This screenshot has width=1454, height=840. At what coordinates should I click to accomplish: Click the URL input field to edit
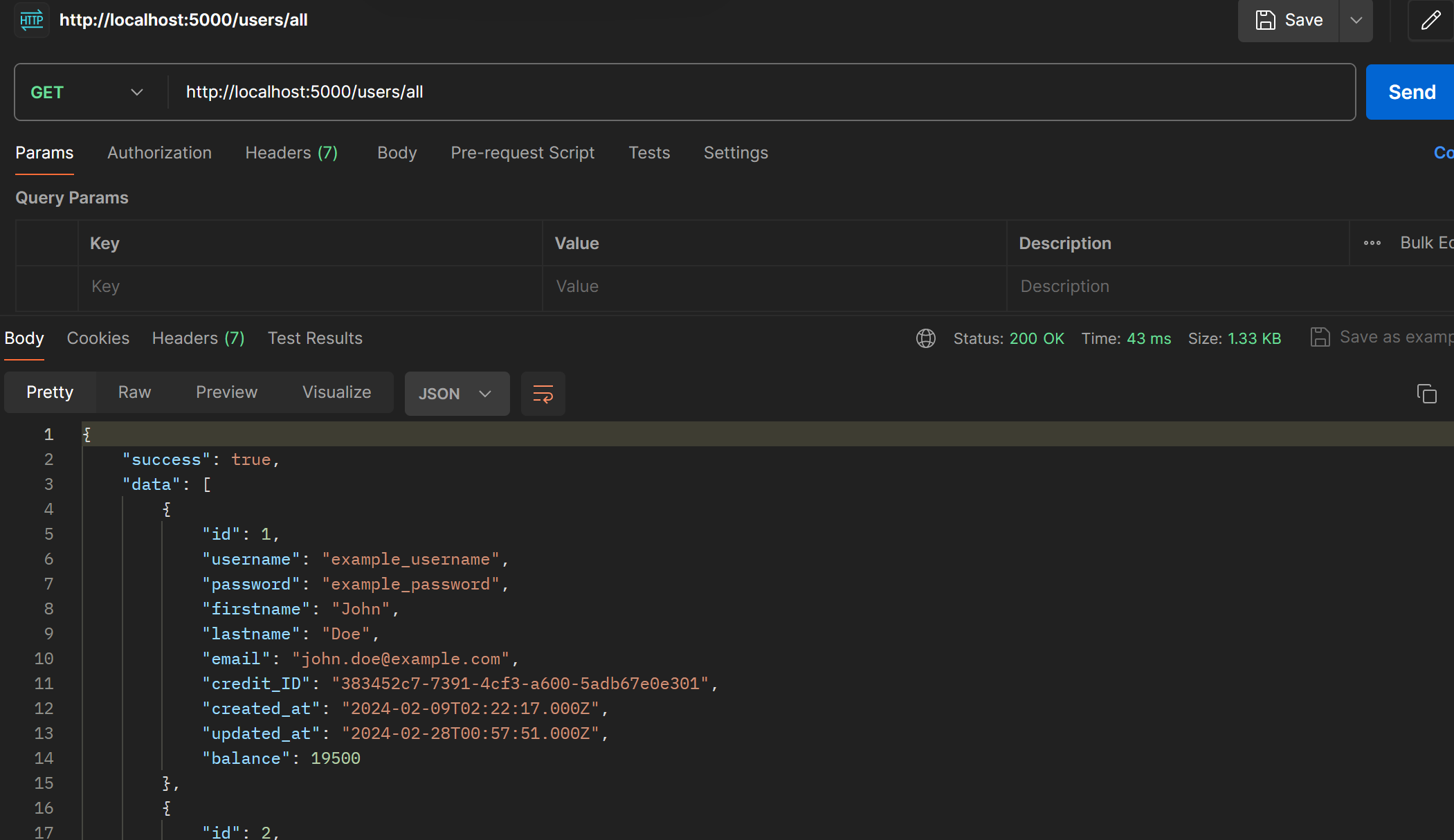pyautogui.click(x=760, y=92)
